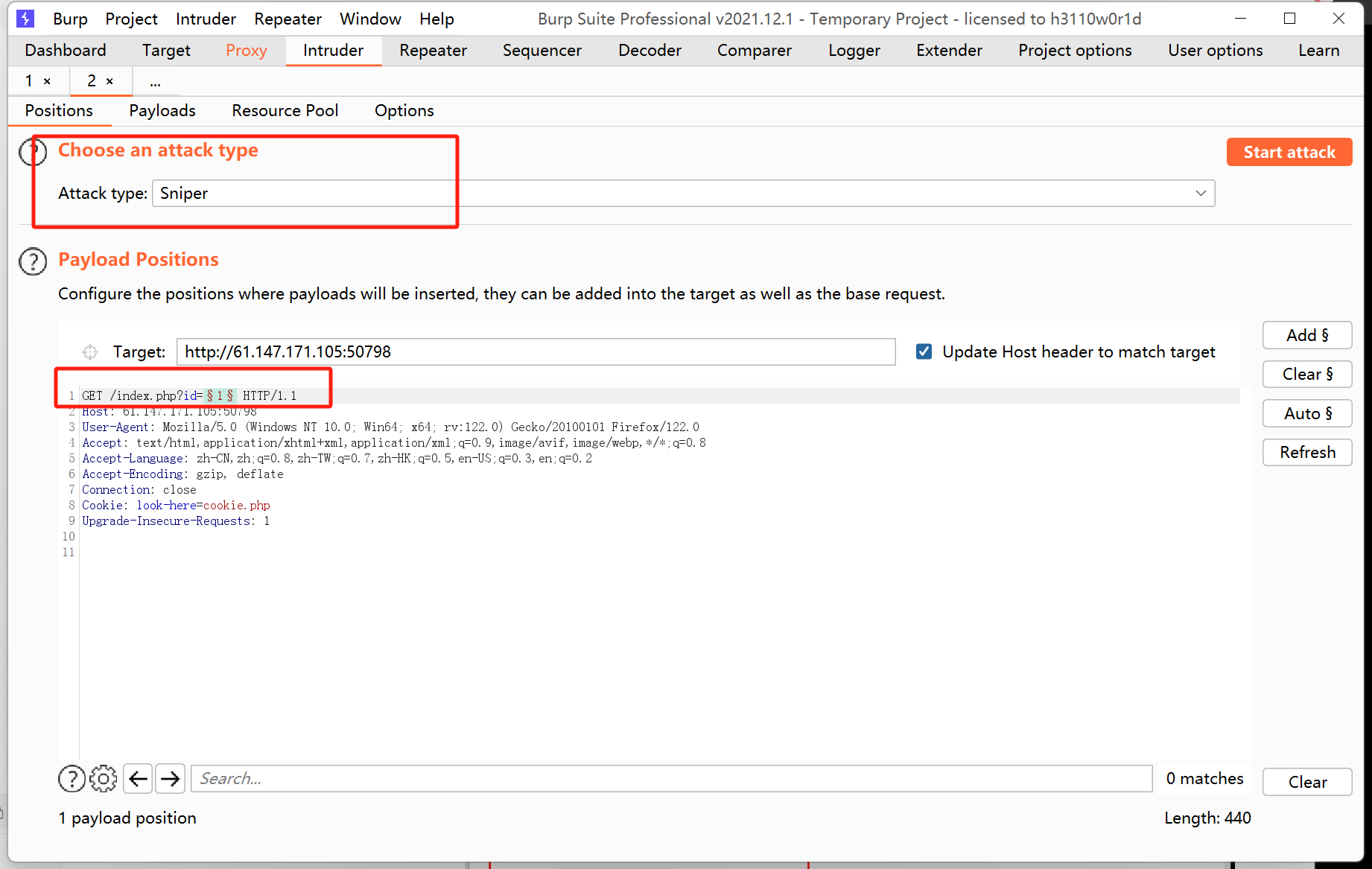Click the Start attack button
This screenshot has width=1372, height=869.
(x=1289, y=152)
